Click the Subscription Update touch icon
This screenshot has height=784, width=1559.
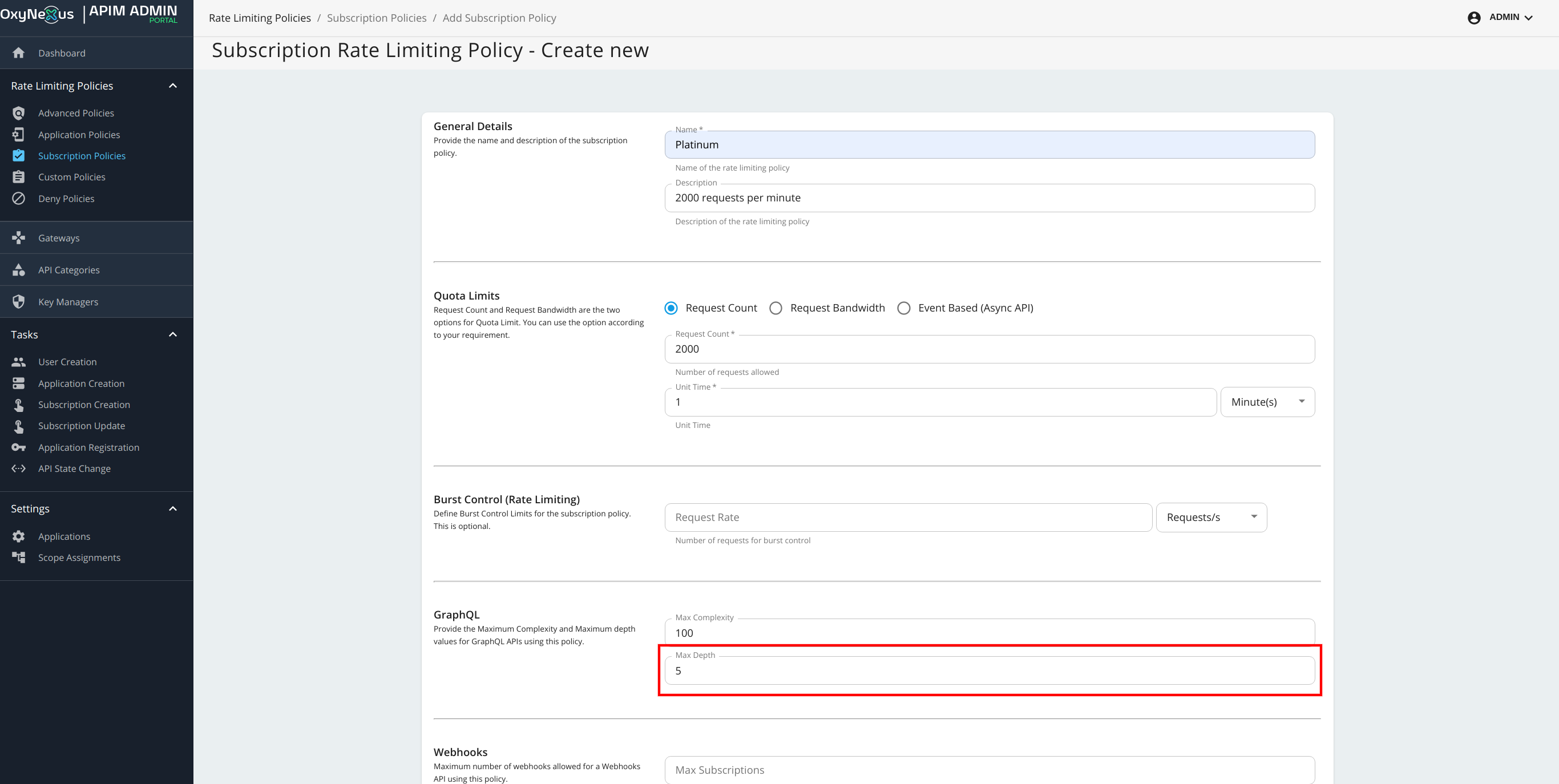pos(18,426)
